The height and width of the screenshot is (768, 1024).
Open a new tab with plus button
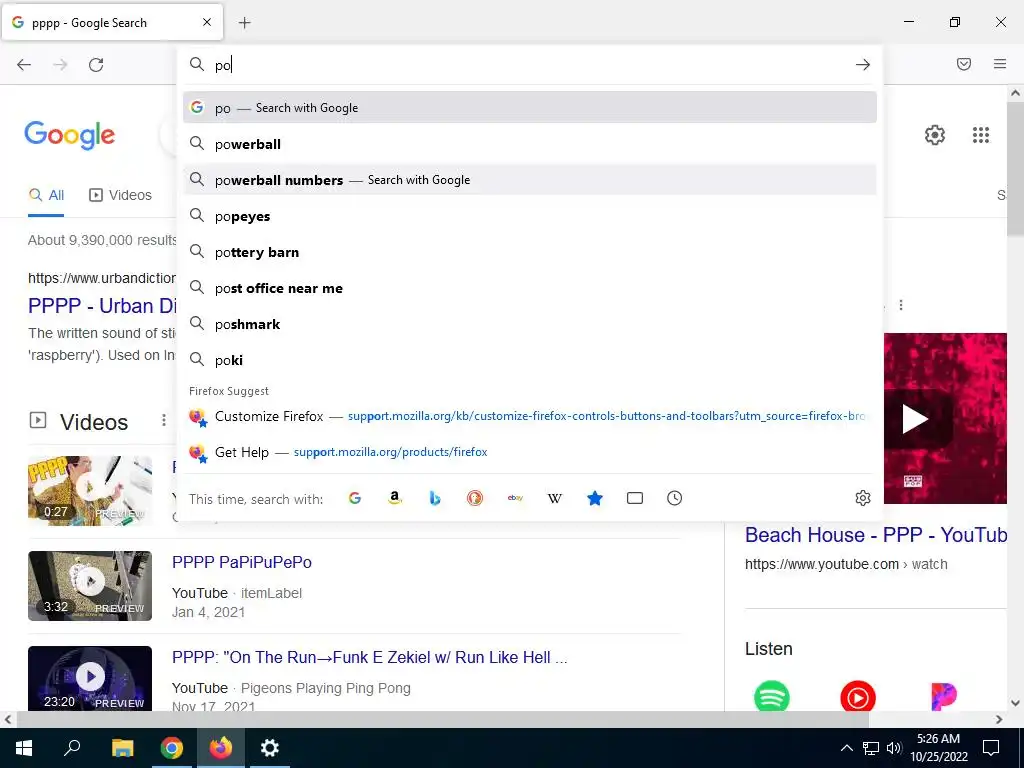pos(245,23)
